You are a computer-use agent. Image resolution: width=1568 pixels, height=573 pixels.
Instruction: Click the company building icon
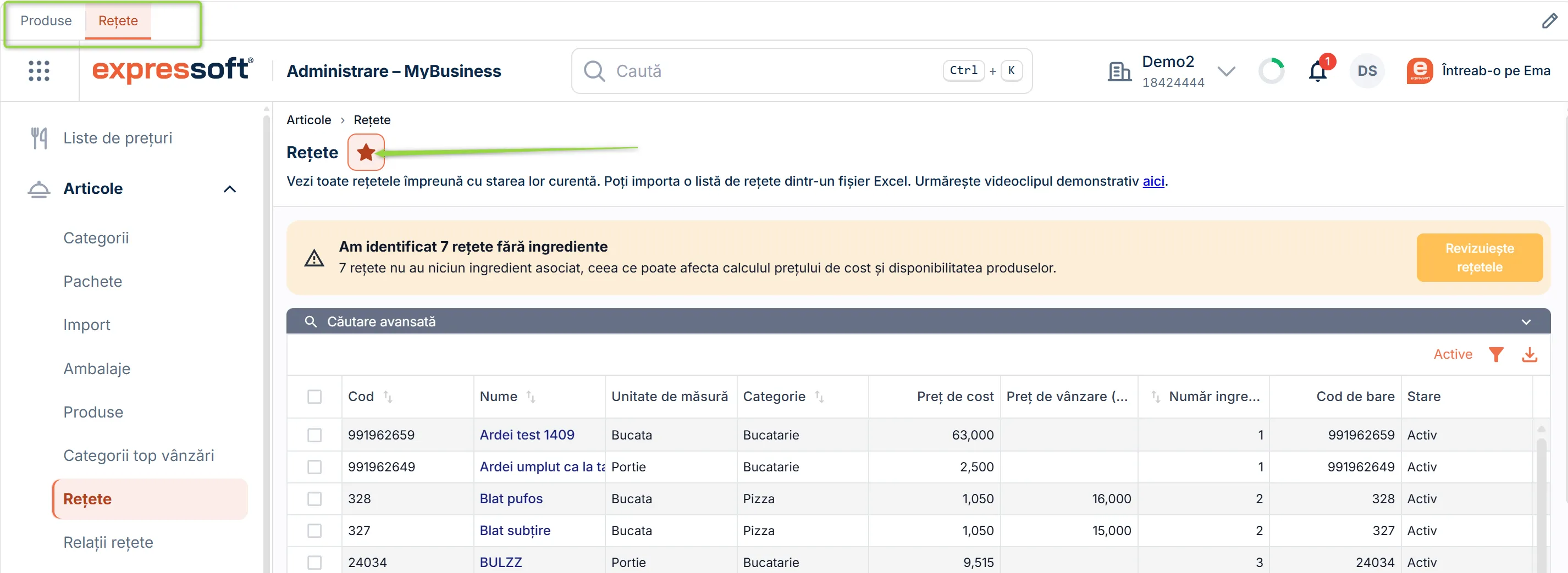tap(1118, 72)
